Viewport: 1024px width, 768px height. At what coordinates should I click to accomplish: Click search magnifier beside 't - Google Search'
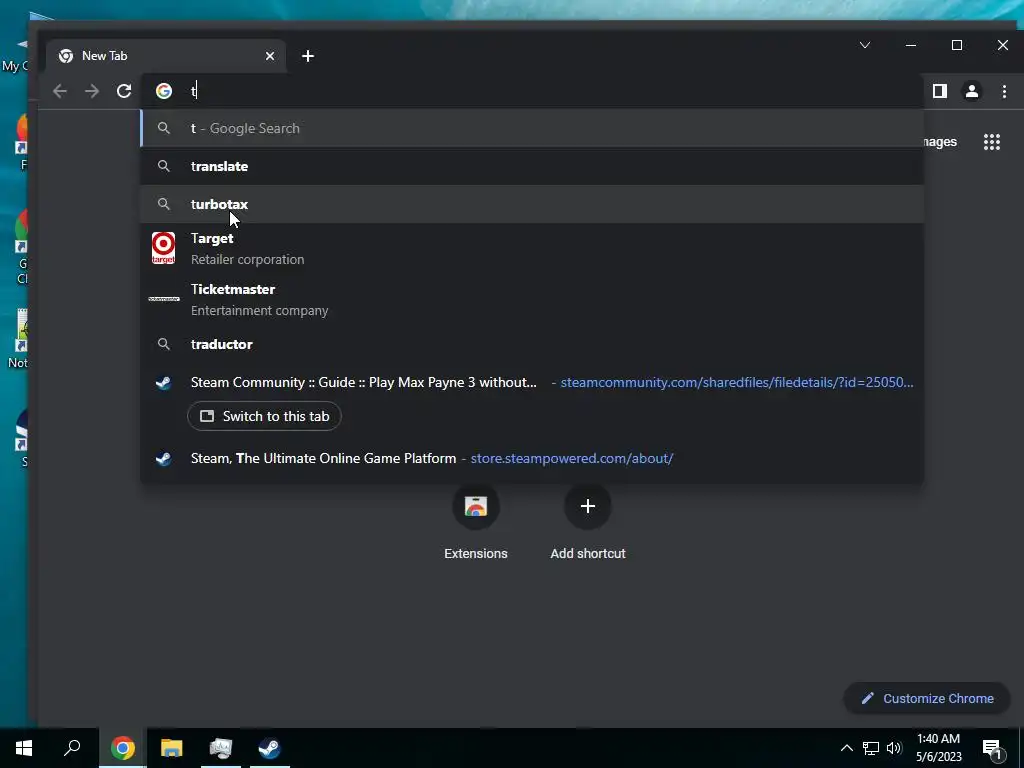[x=164, y=128]
